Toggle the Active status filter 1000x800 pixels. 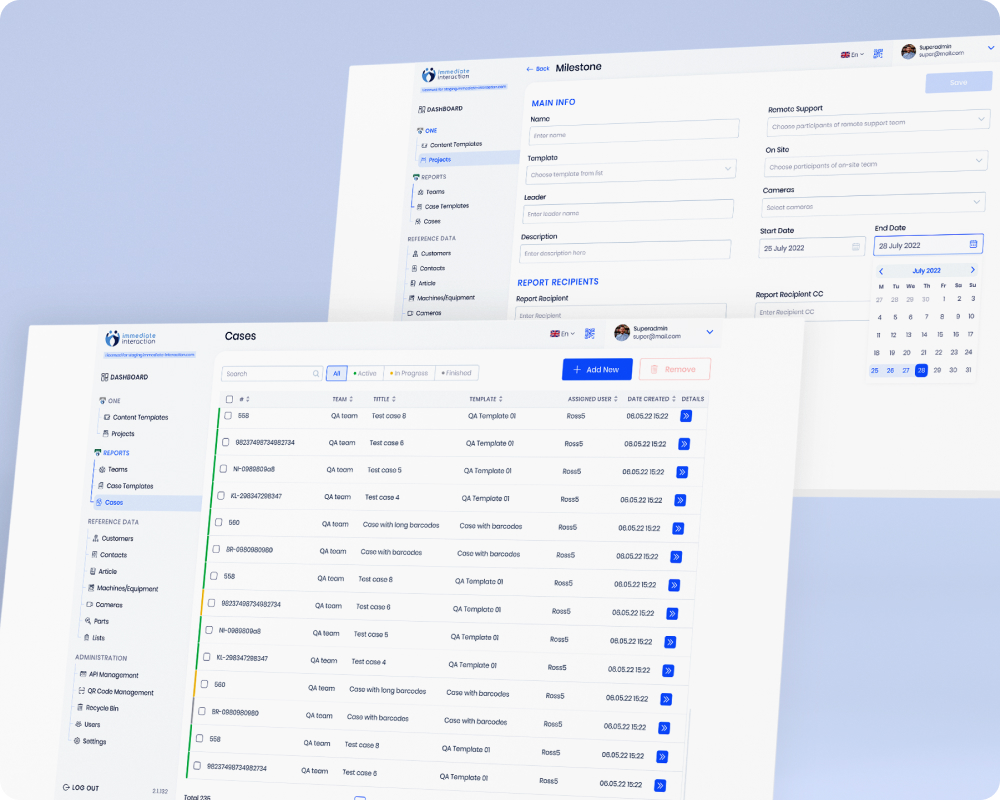pyautogui.click(x=365, y=373)
